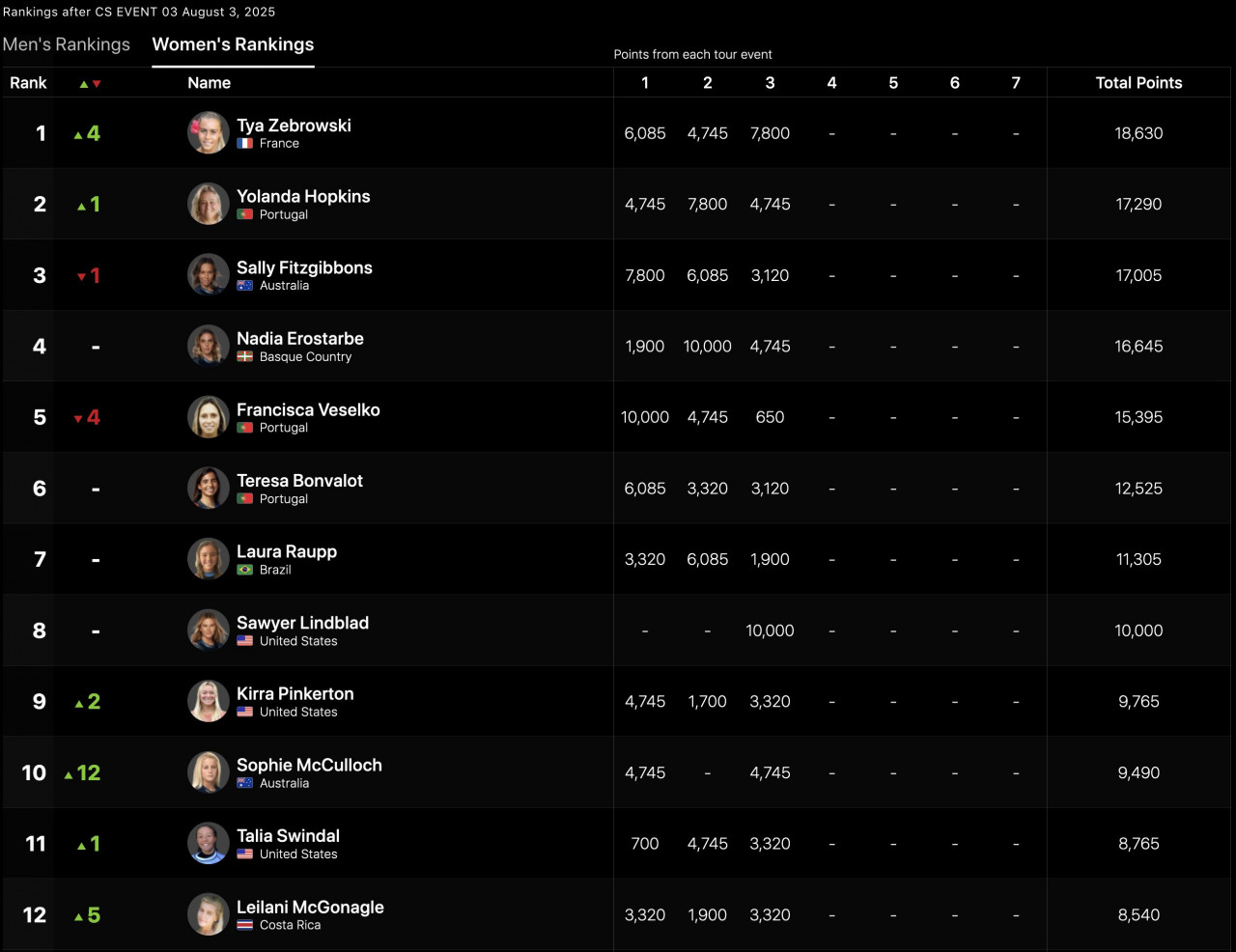Sort by the Total Points column header
This screenshot has height=952, width=1236.
(x=1138, y=83)
